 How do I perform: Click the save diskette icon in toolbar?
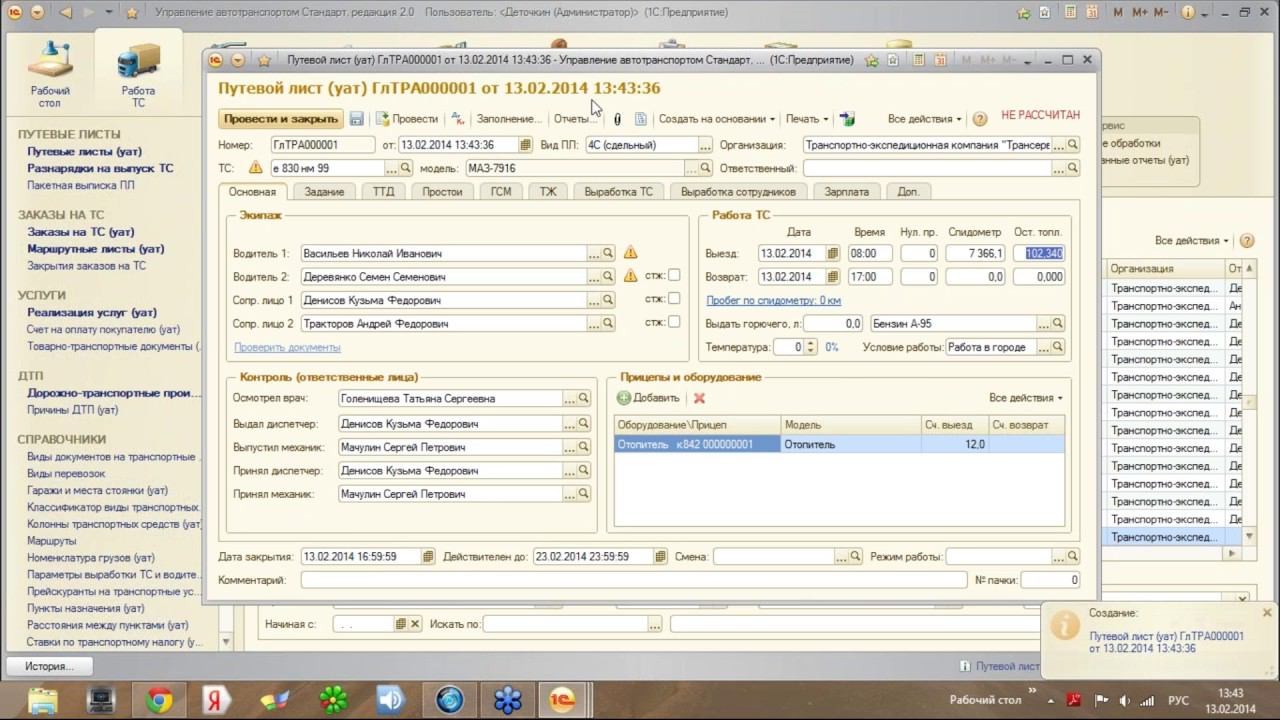356,119
